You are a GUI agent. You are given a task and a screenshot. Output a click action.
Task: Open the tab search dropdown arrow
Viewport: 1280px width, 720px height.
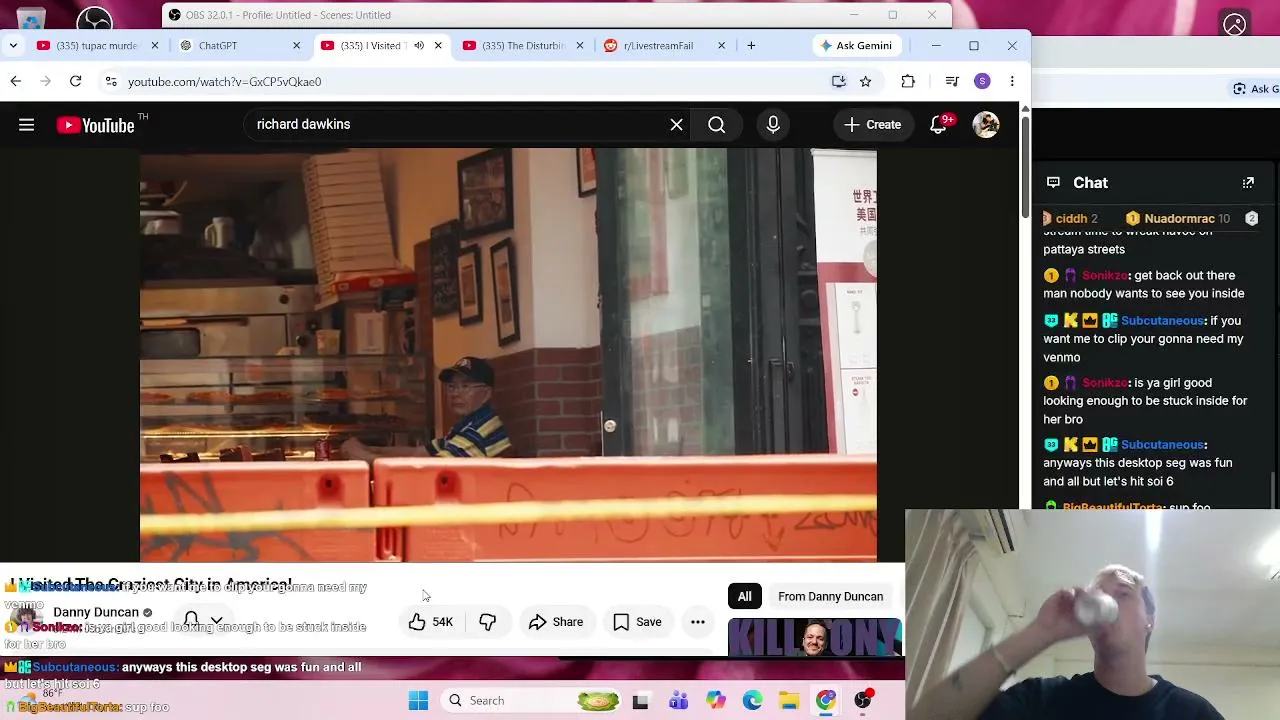click(x=13, y=46)
